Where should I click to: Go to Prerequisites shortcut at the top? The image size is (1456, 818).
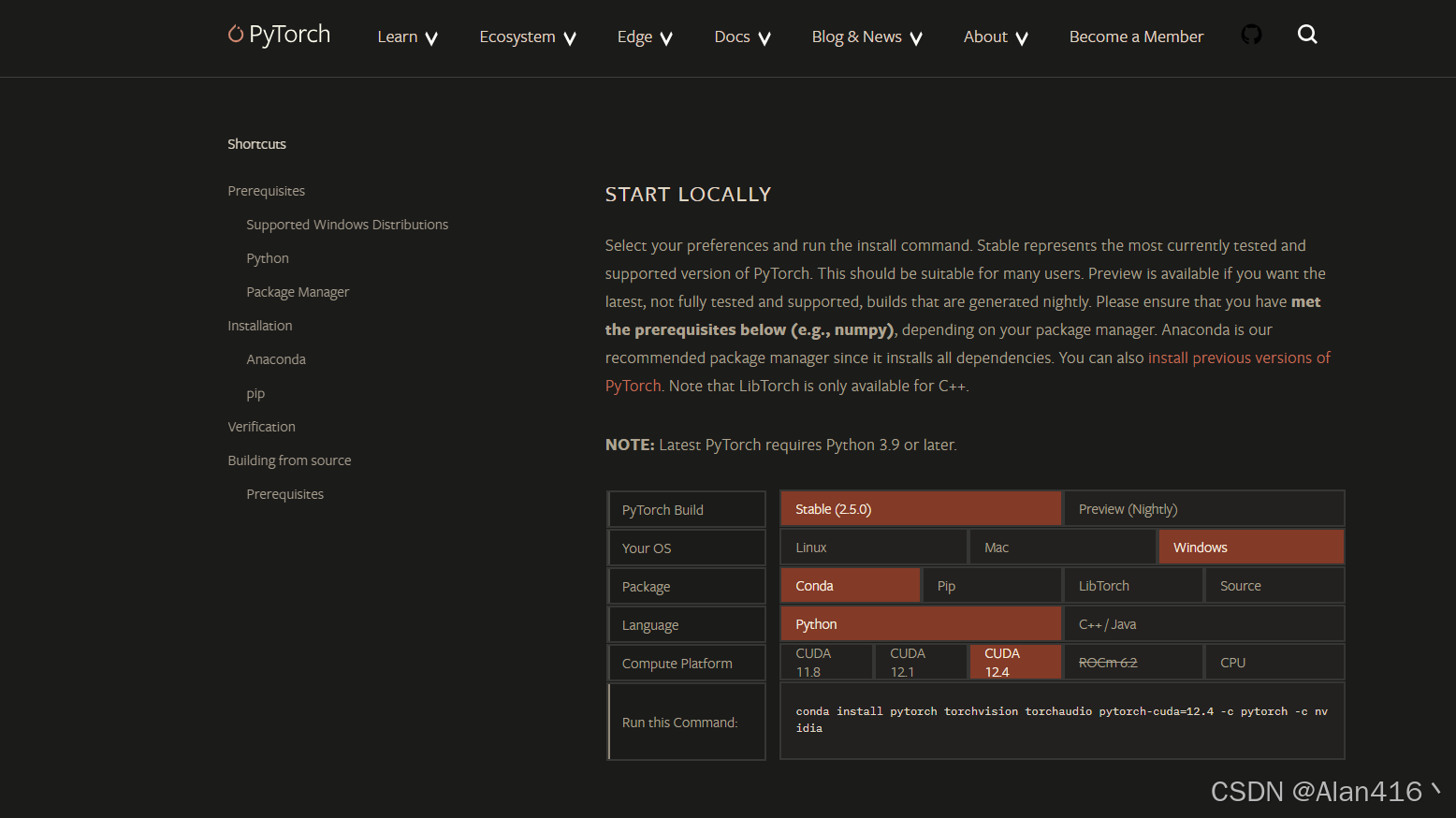267,191
